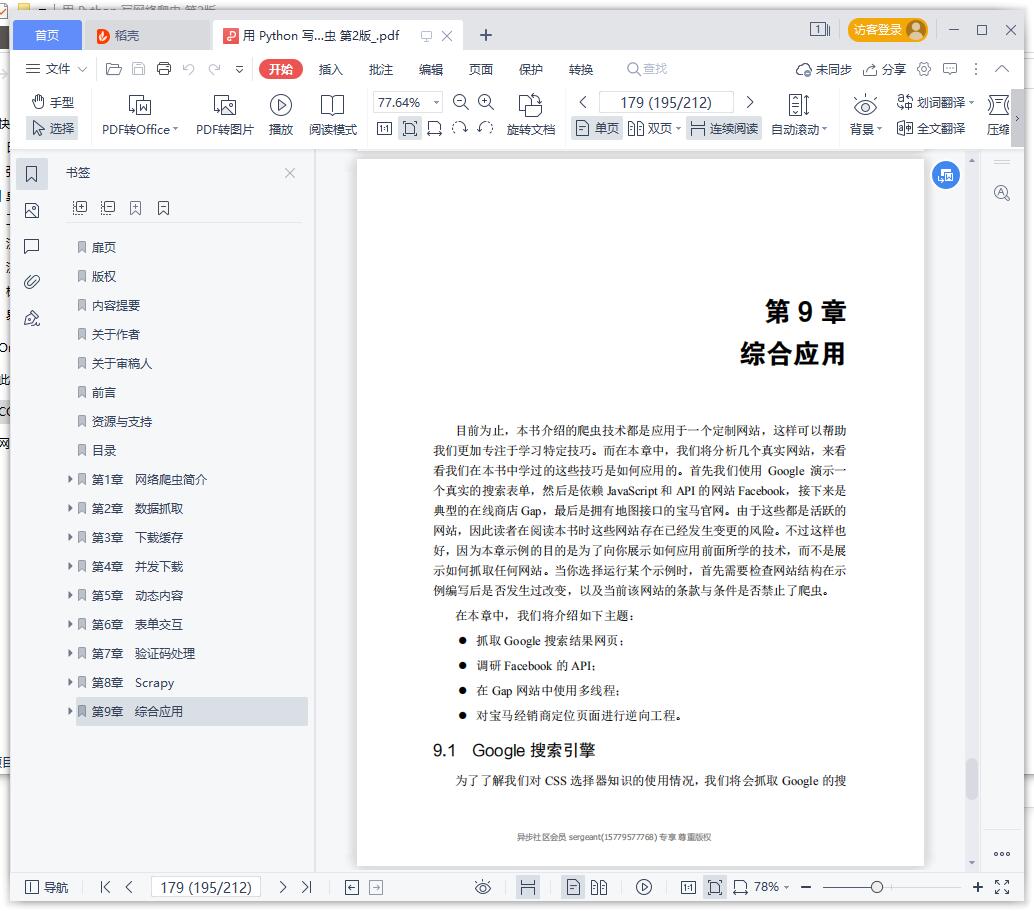Close the 书签 bookmarks panel

(x=289, y=173)
